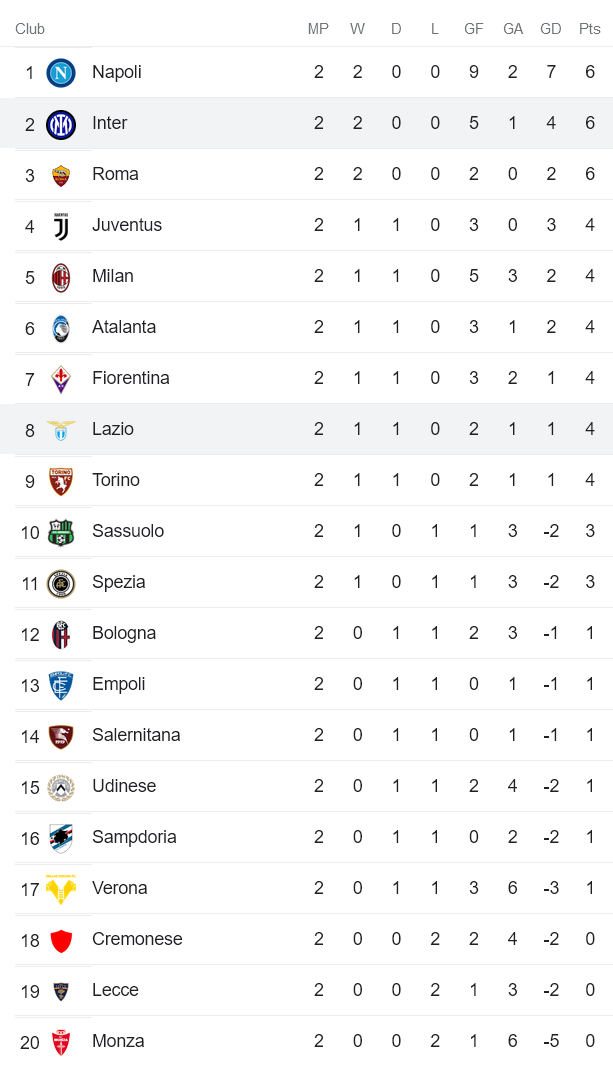Click the GF column header
The height and width of the screenshot is (1069, 613).
click(473, 29)
